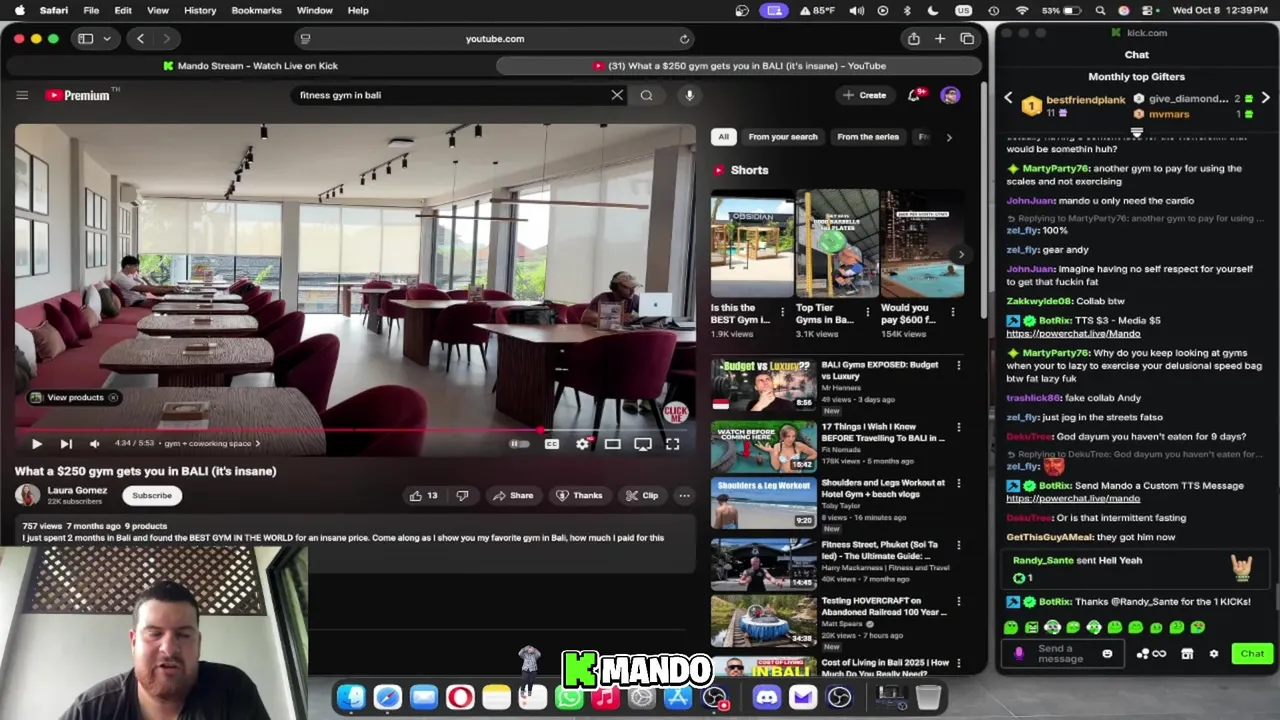Expand the 'gym + coworking space' chapter

[x=212, y=444]
